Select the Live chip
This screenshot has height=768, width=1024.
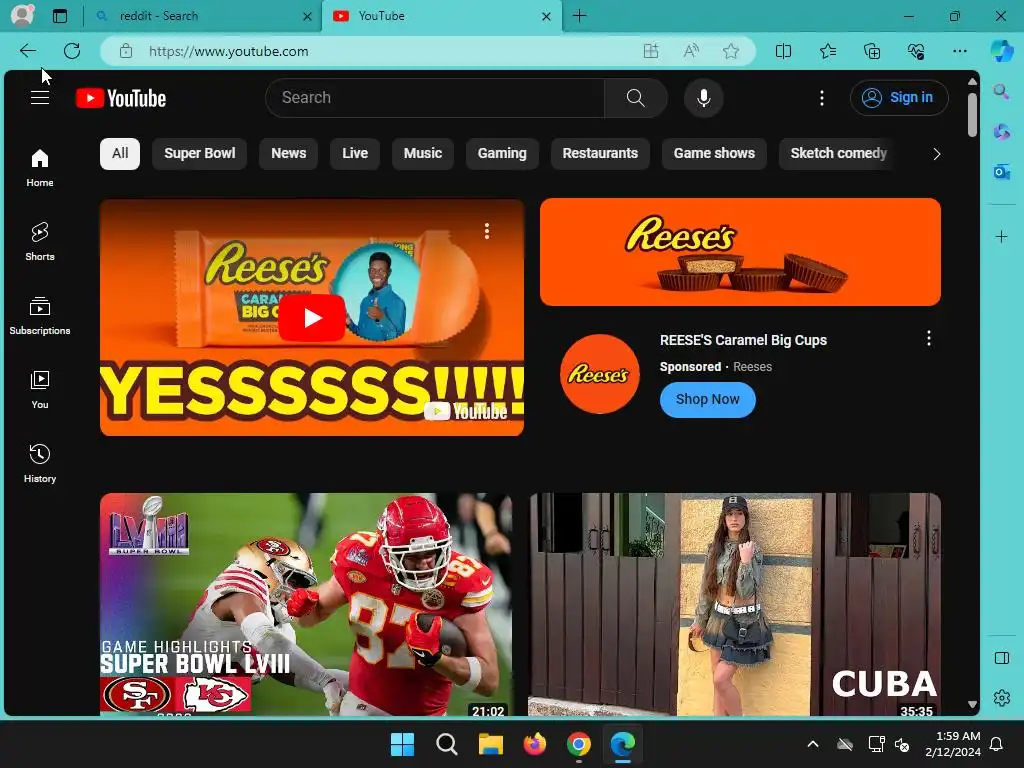355,153
